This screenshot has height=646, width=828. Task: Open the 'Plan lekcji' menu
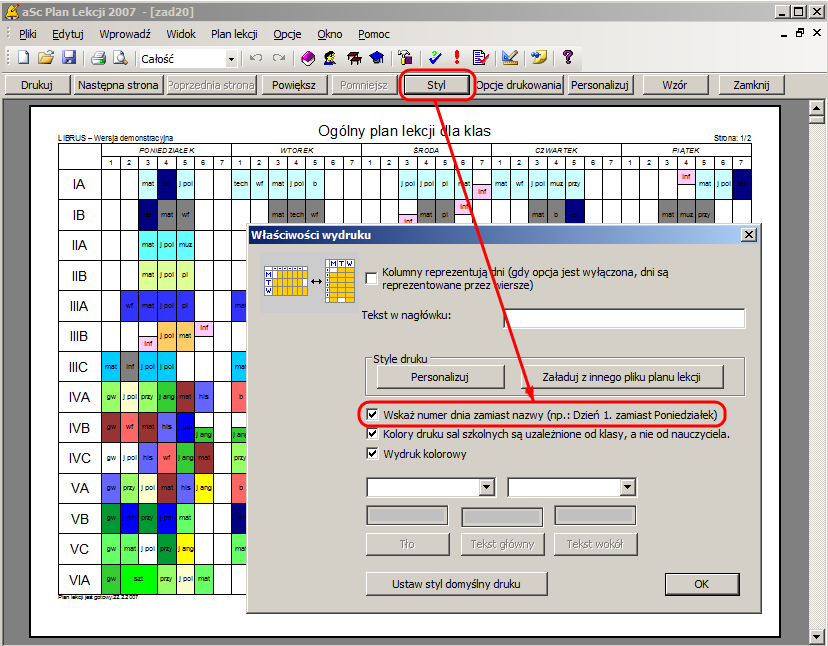coord(234,34)
